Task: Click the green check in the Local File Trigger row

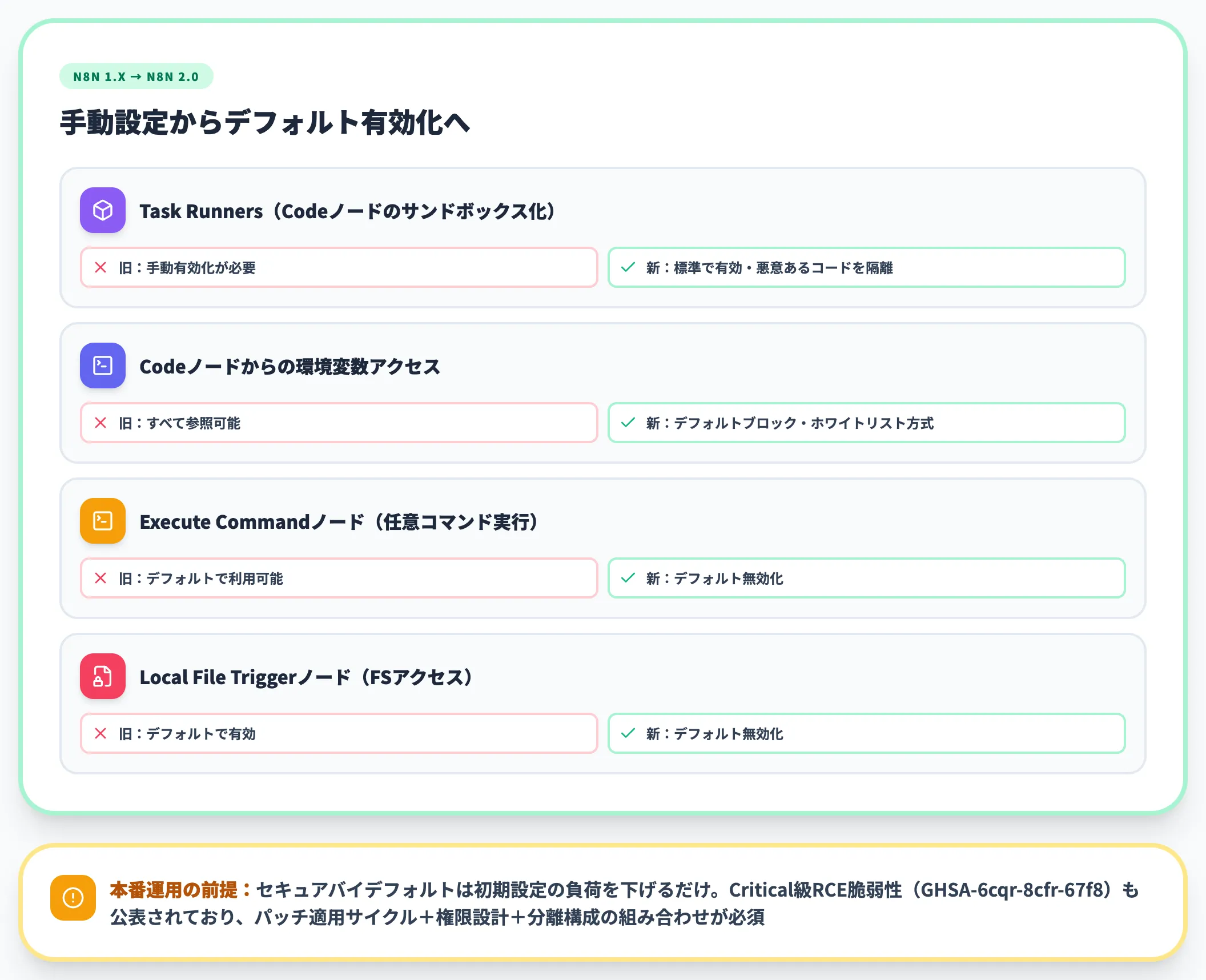Action: (628, 733)
